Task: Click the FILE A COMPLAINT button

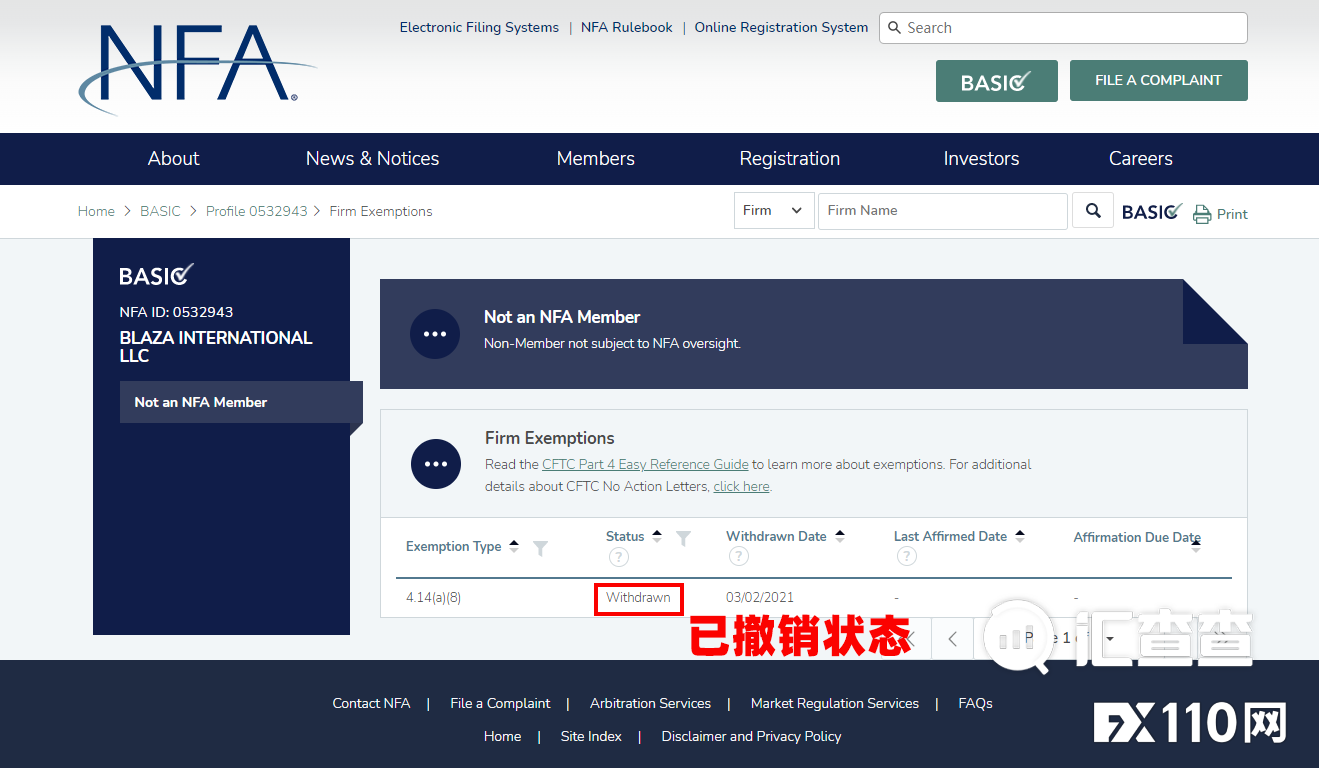Action: pos(1159,81)
